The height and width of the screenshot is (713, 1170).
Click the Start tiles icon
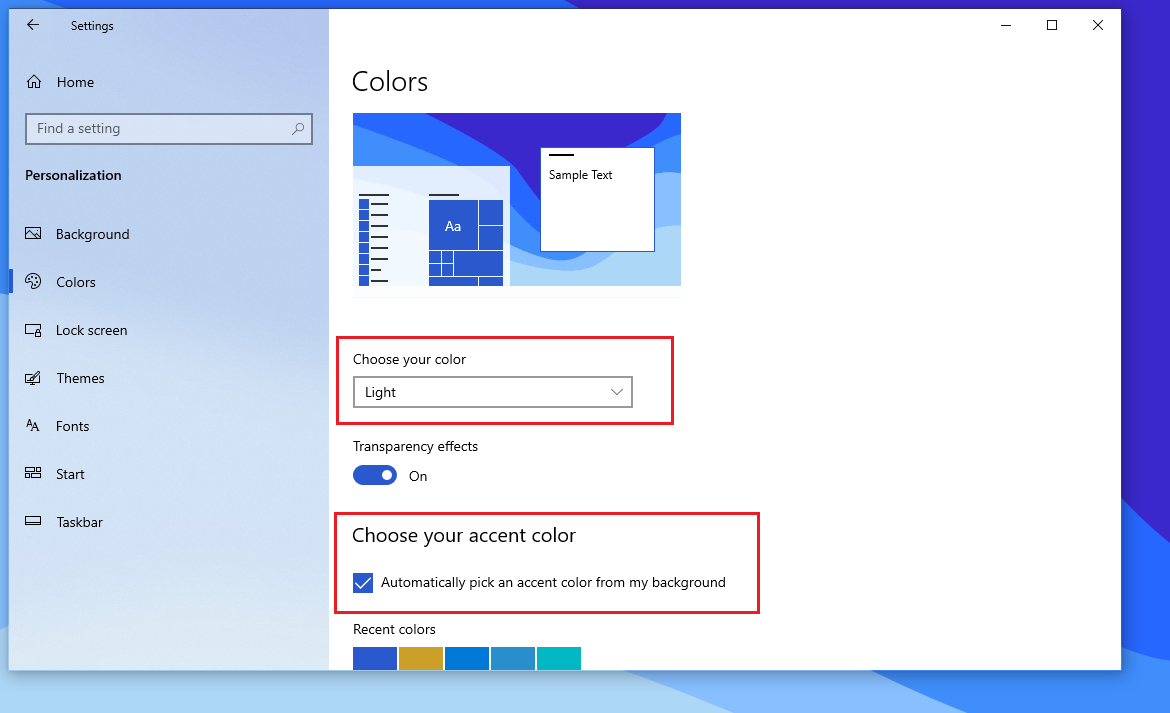(x=33, y=474)
